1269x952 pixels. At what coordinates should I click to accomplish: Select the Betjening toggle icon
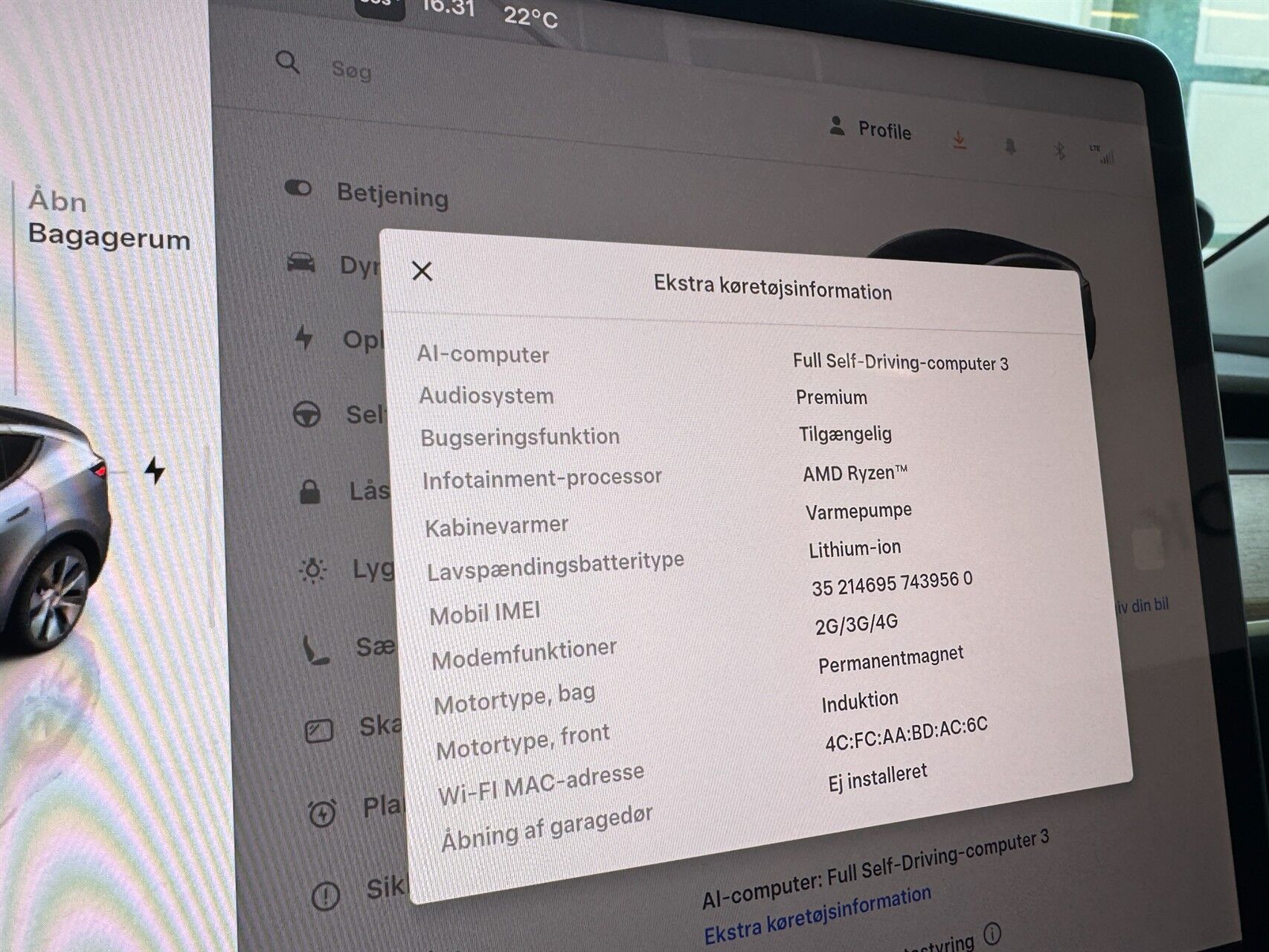coord(298,188)
